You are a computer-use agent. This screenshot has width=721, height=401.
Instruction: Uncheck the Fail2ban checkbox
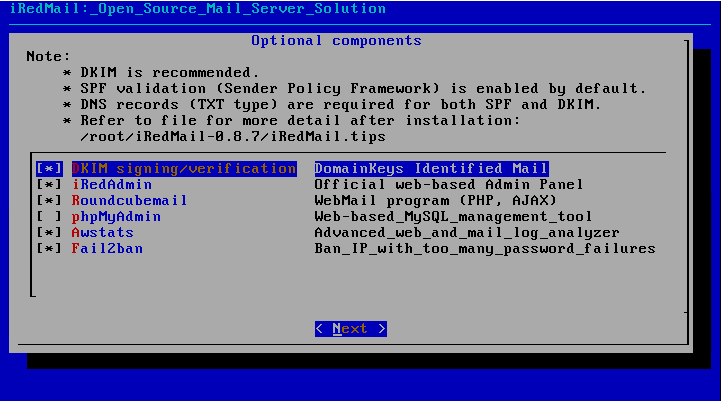click(49, 249)
